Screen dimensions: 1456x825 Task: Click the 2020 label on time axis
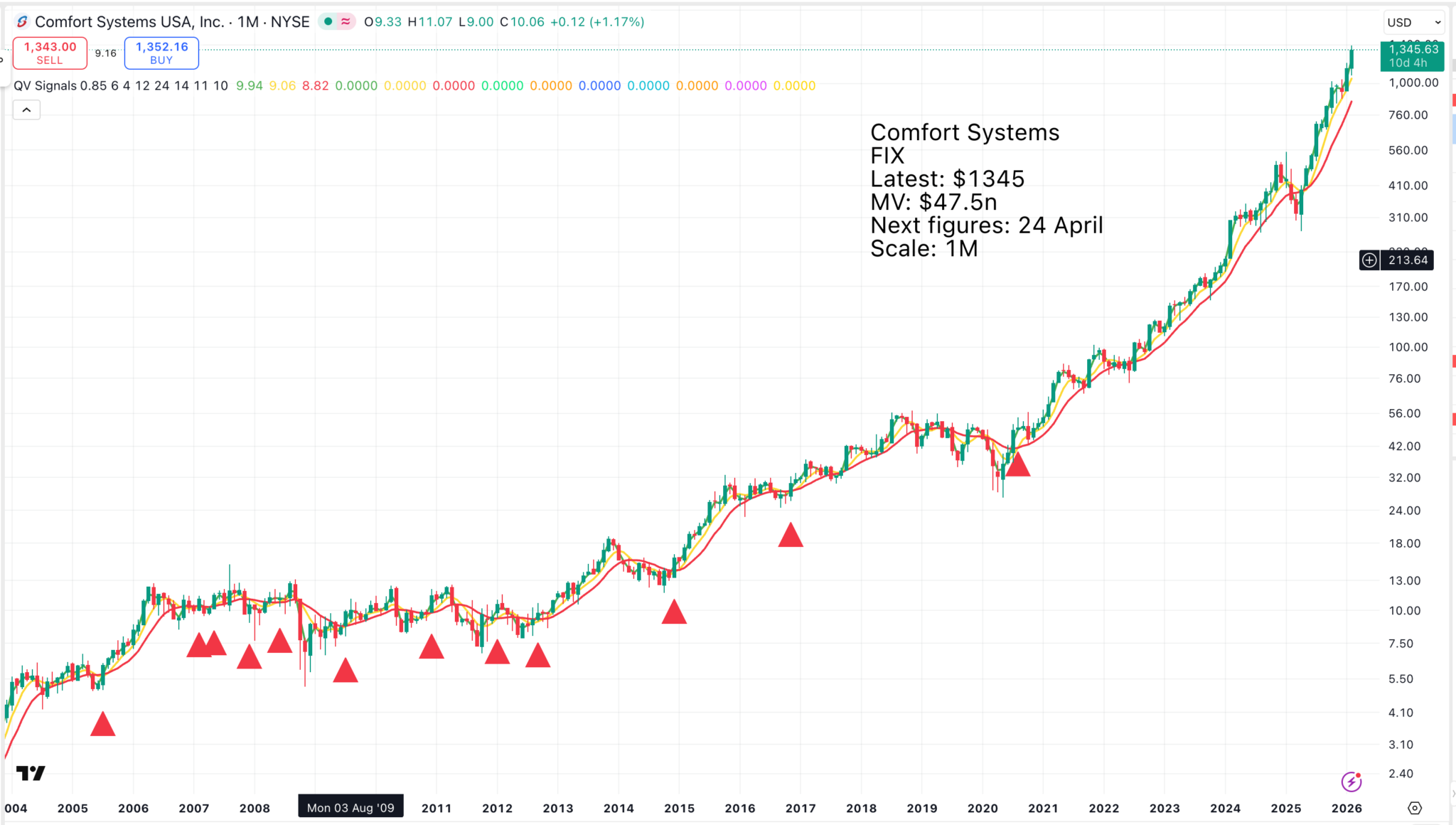point(983,809)
